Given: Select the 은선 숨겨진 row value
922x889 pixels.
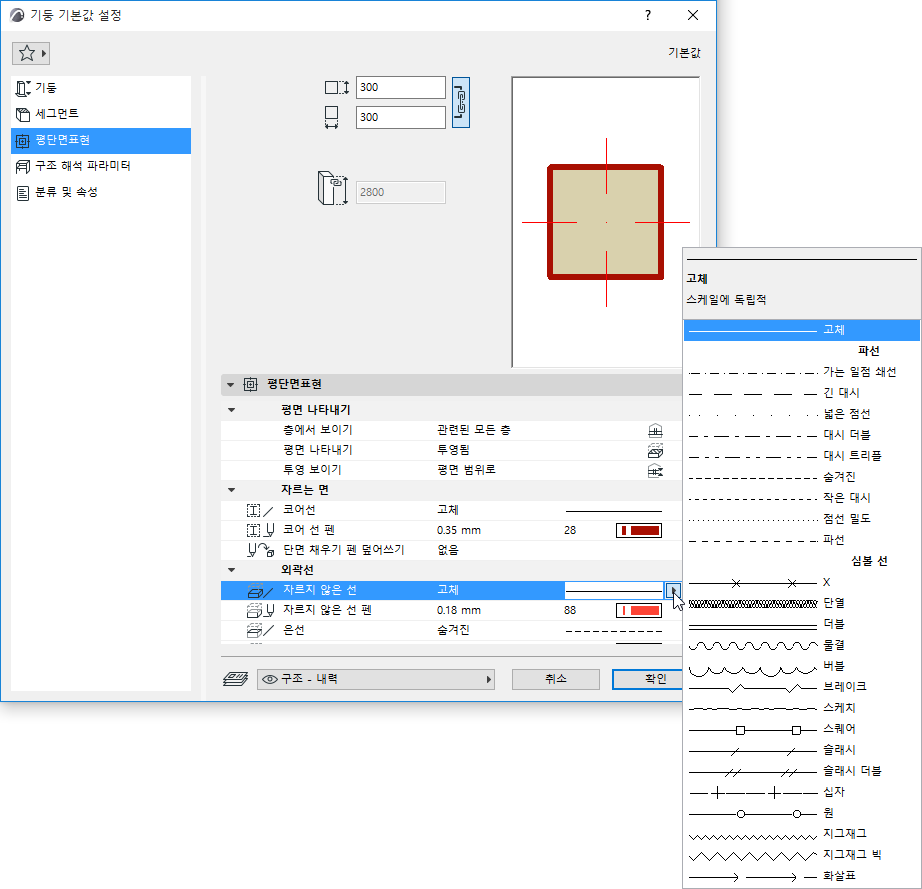Looking at the screenshot, I should coord(453,630).
